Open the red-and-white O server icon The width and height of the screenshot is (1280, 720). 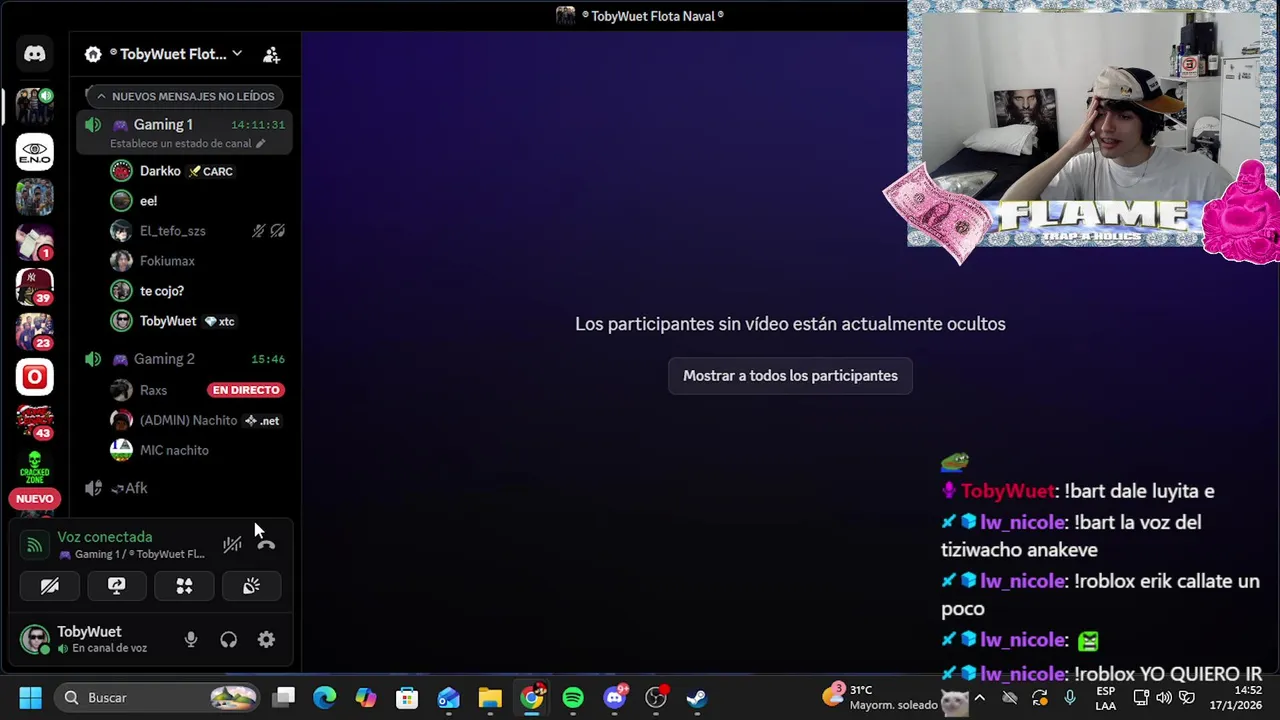click(x=35, y=377)
